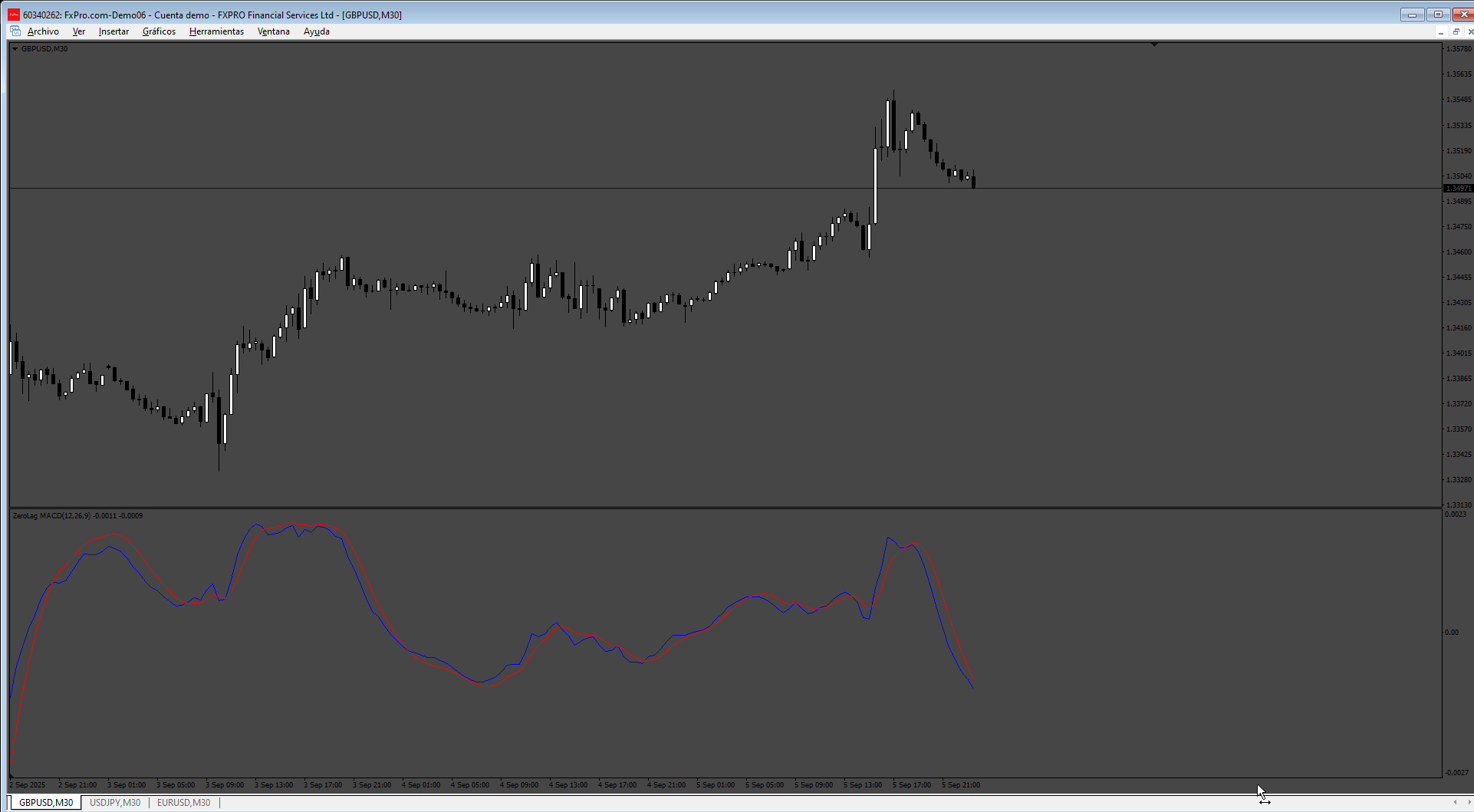Click the 1.34015 price scale label

click(x=1459, y=353)
